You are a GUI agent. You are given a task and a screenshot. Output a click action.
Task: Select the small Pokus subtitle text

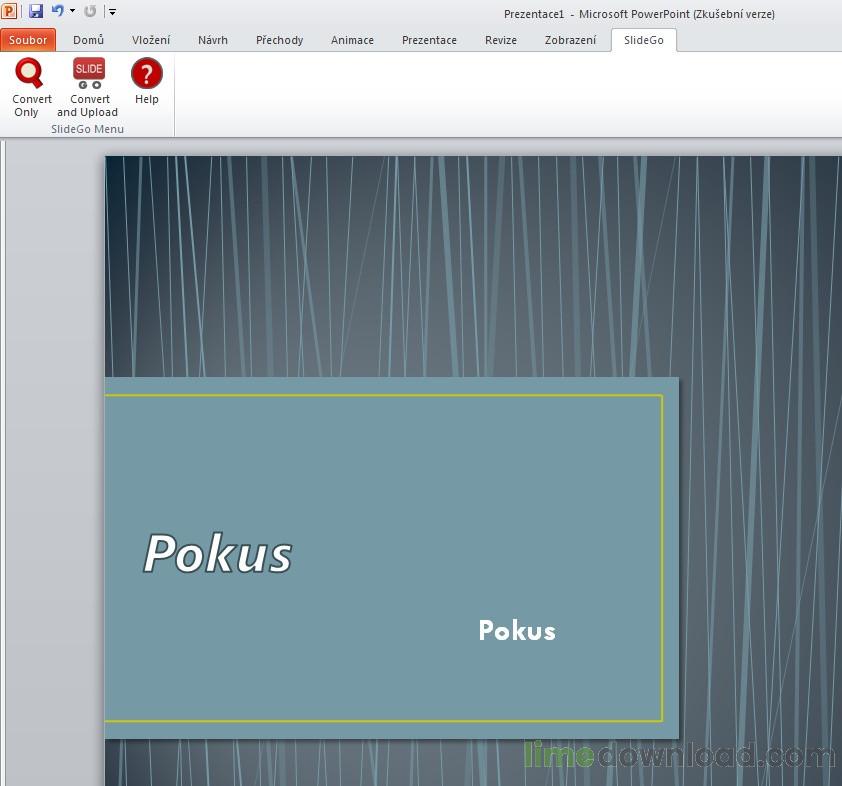pos(517,630)
